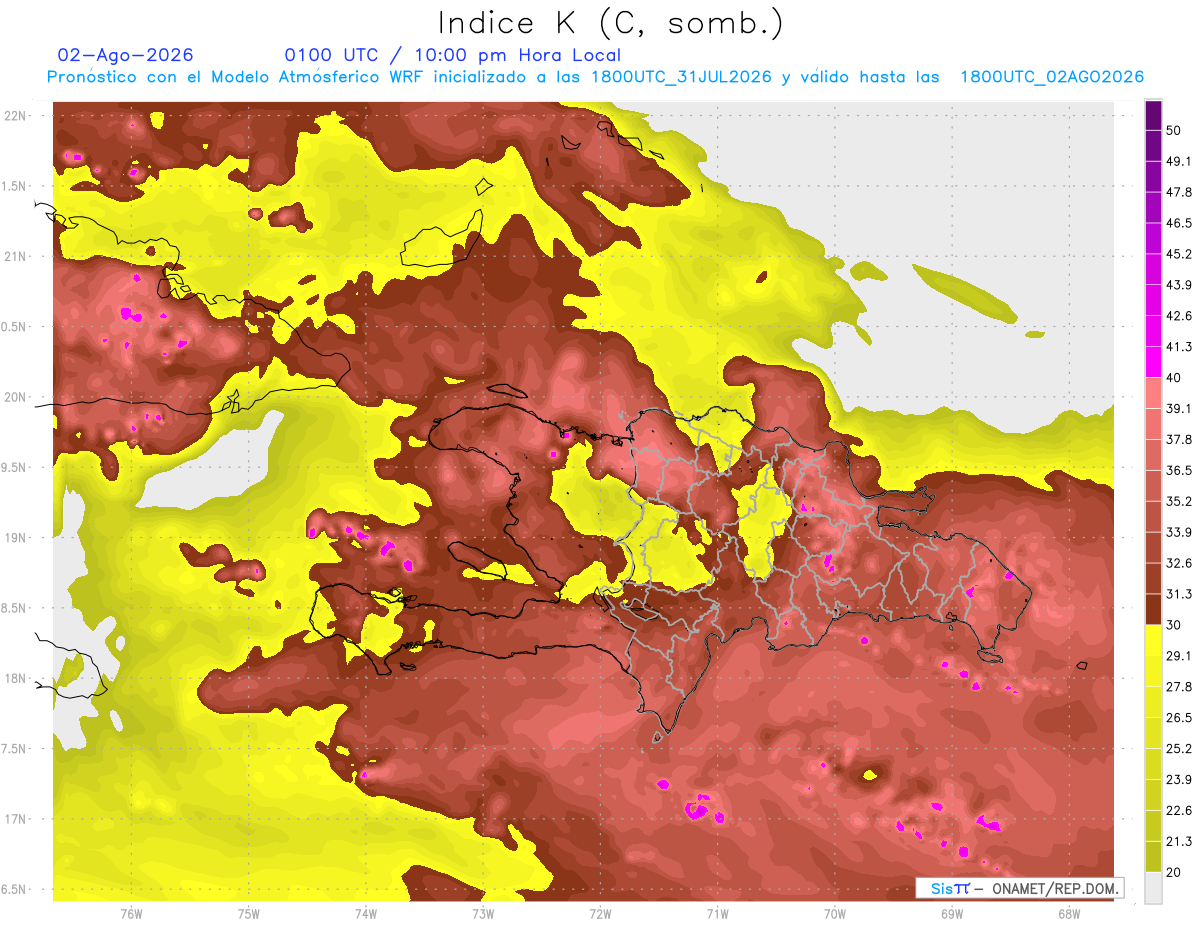Click the colorbar value '22.6'
The width and height of the screenshot is (1200, 927).
(1180, 811)
